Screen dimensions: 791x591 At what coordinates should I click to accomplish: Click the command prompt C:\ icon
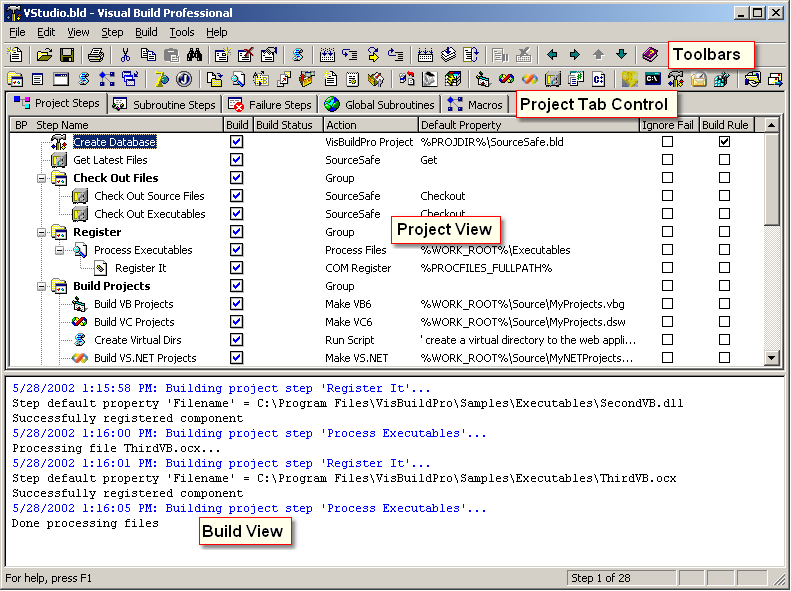tap(652, 79)
